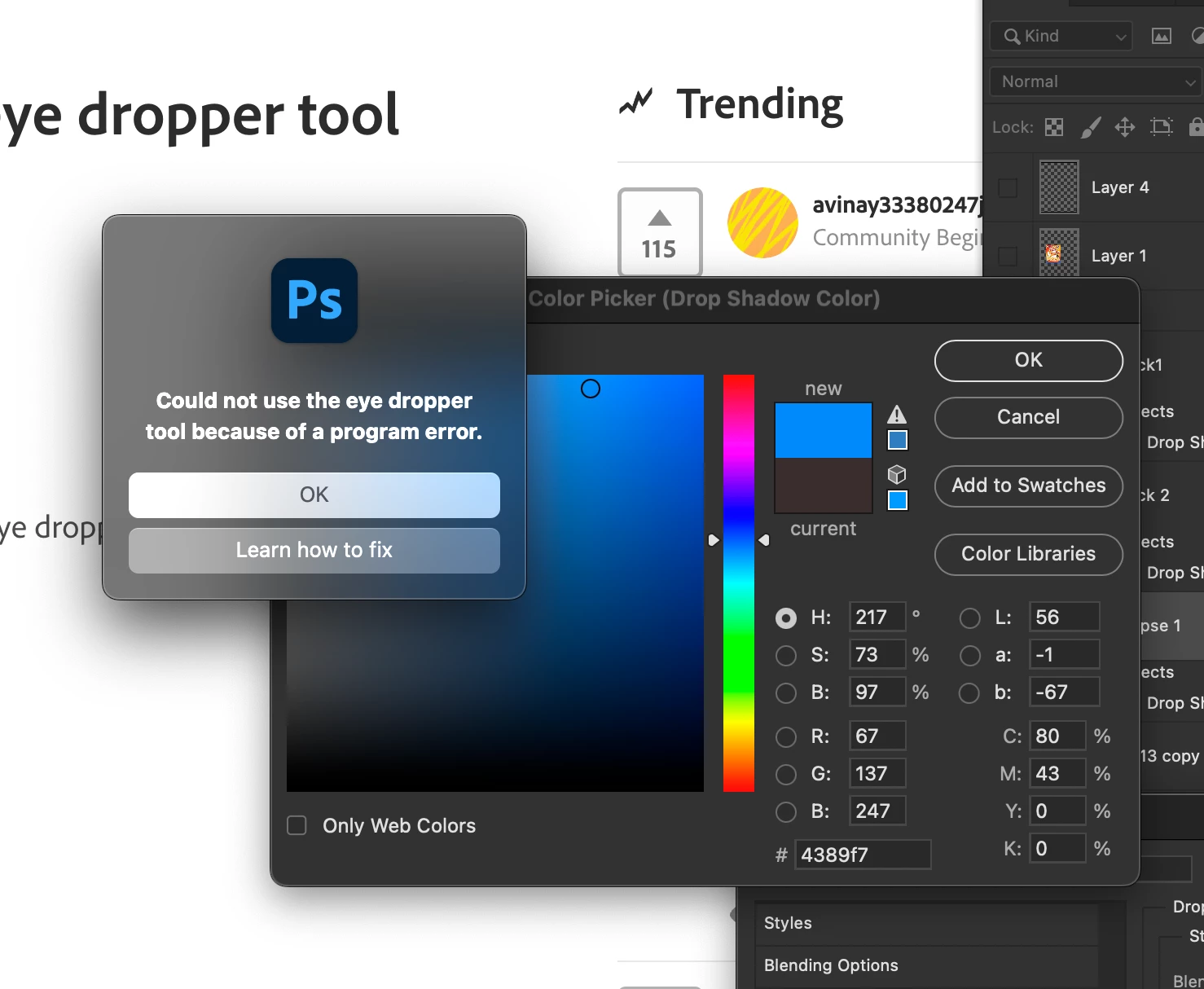Click the lock image pixels brush icon
This screenshot has width=1204, height=989.
[x=1090, y=127]
